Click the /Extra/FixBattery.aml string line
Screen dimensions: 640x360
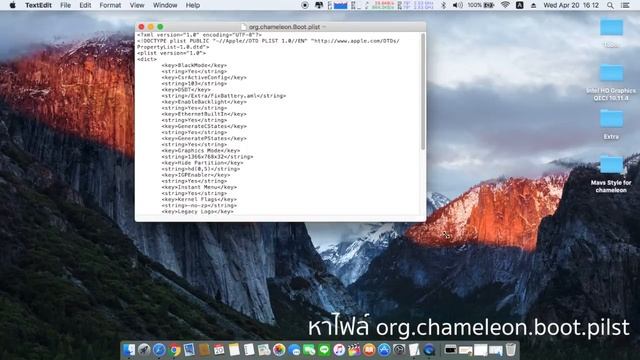(223, 96)
